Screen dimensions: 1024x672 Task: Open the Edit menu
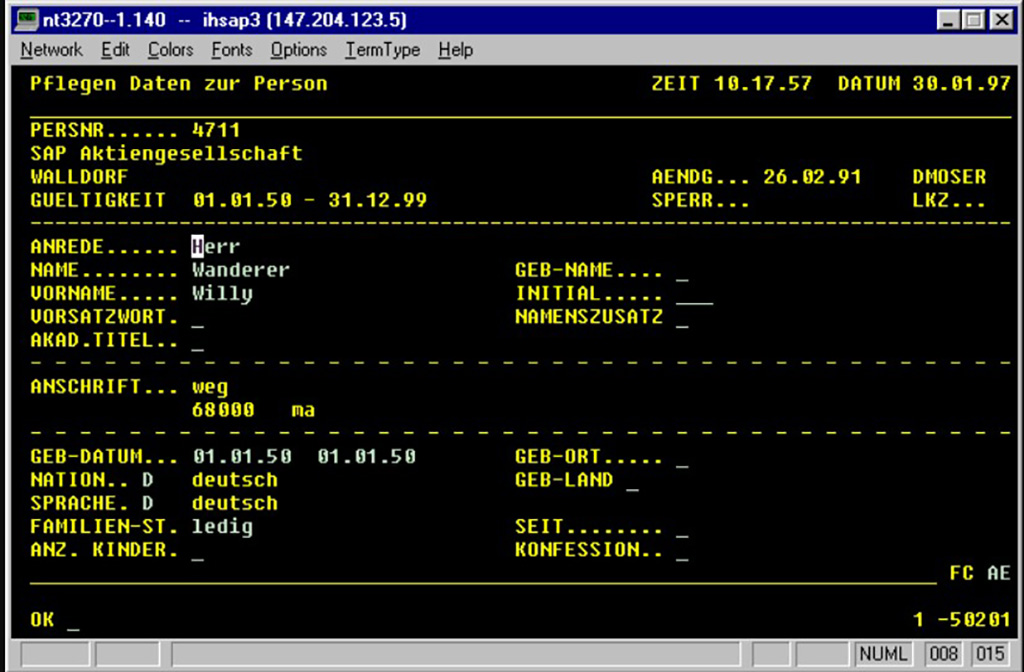(115, 50)
